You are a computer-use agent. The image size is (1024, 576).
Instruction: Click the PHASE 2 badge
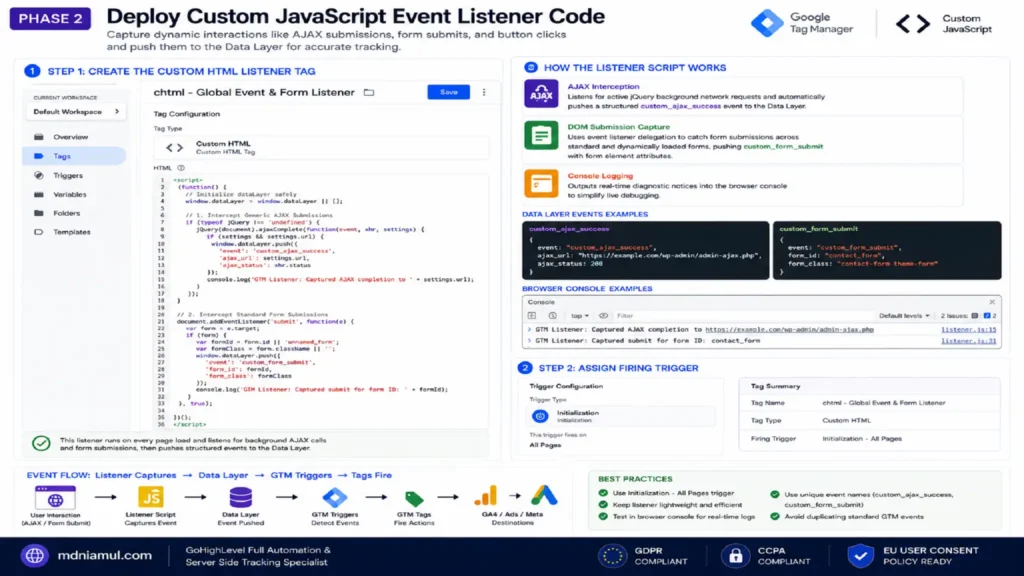coord(50,18)
